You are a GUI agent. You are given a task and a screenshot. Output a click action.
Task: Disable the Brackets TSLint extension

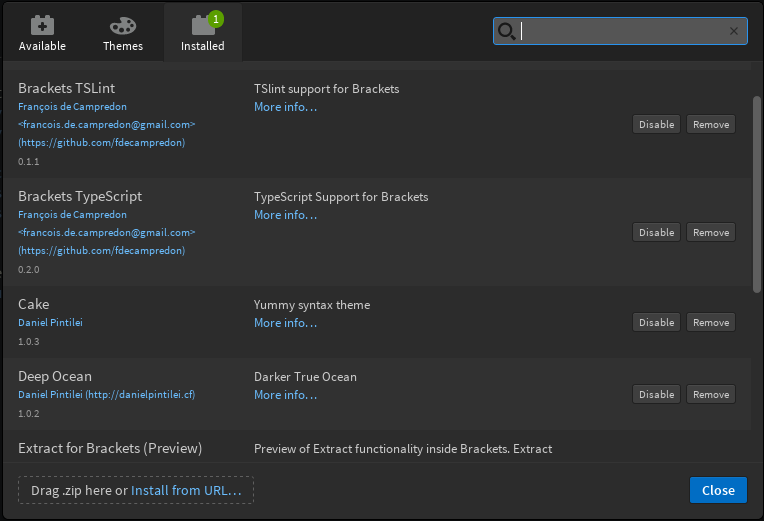coord(656,124)
